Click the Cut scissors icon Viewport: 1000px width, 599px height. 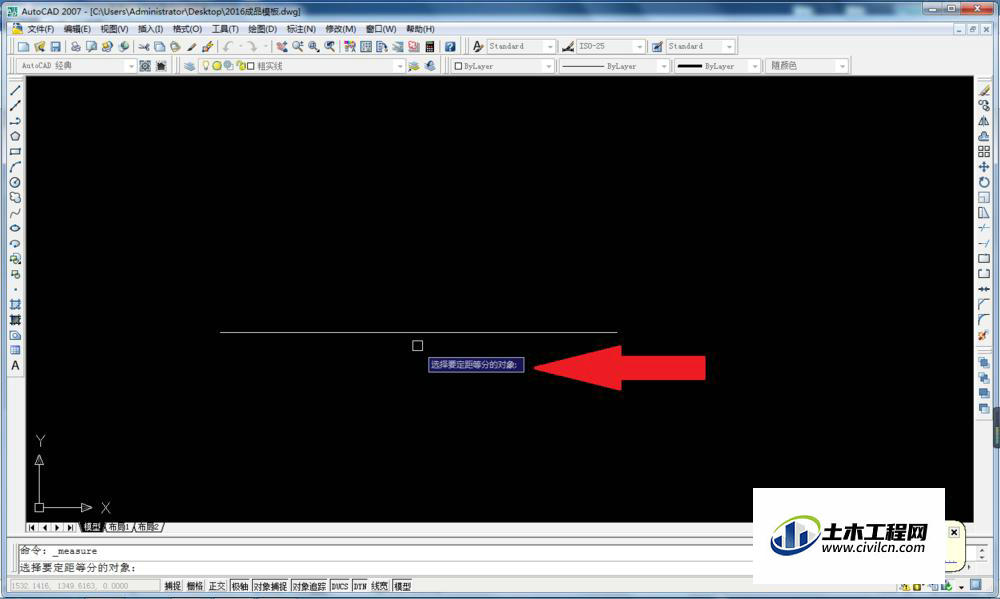pyautogui.click(x=143, y=47)
